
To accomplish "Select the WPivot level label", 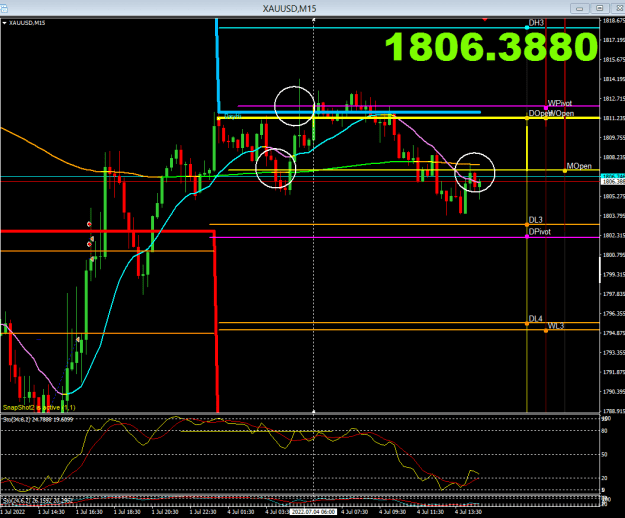I will tap(560, 103).
